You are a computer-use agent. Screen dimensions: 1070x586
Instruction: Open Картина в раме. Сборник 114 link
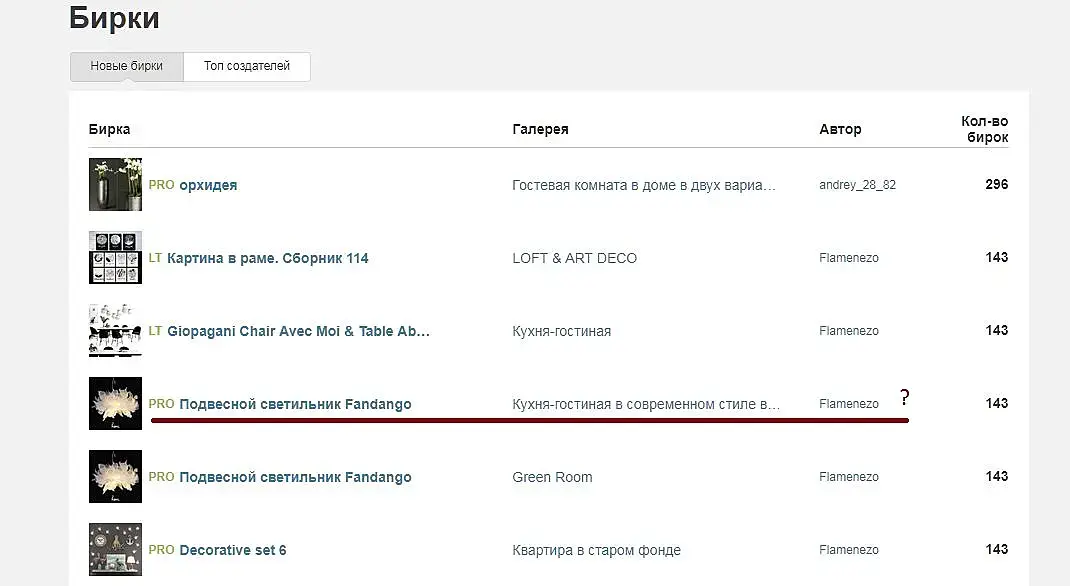(267, 258)
